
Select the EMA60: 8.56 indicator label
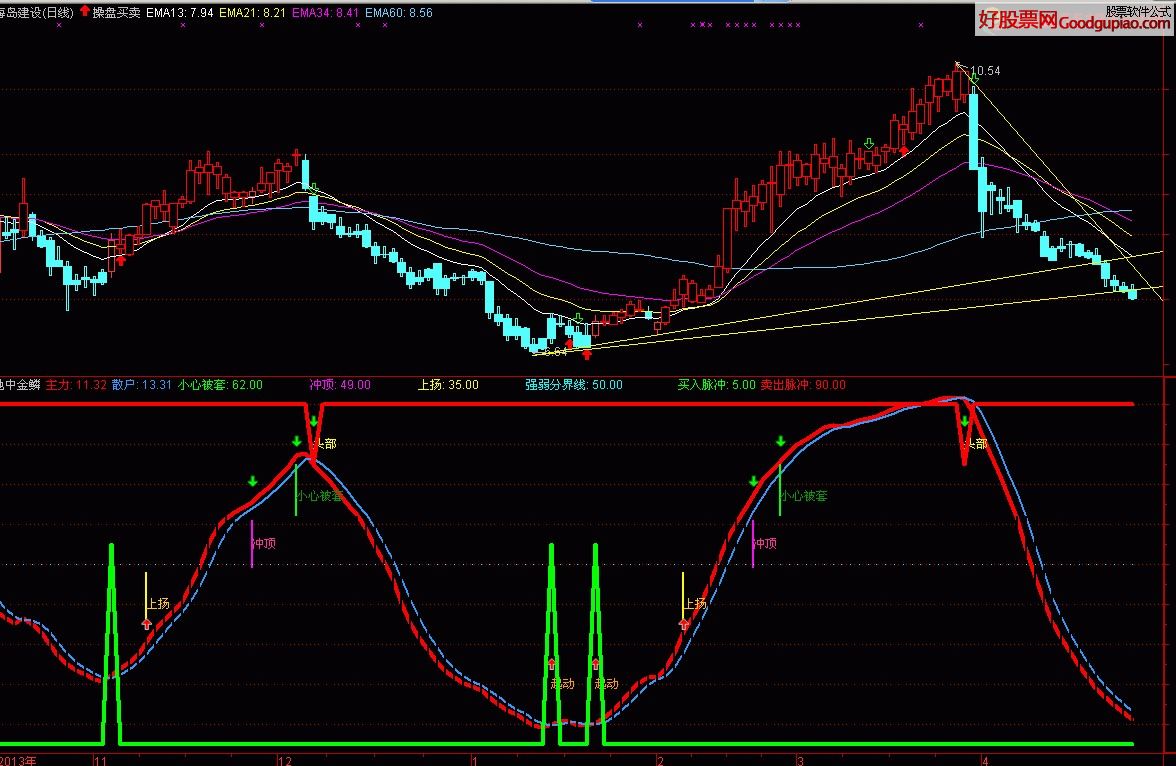(398, 13)
